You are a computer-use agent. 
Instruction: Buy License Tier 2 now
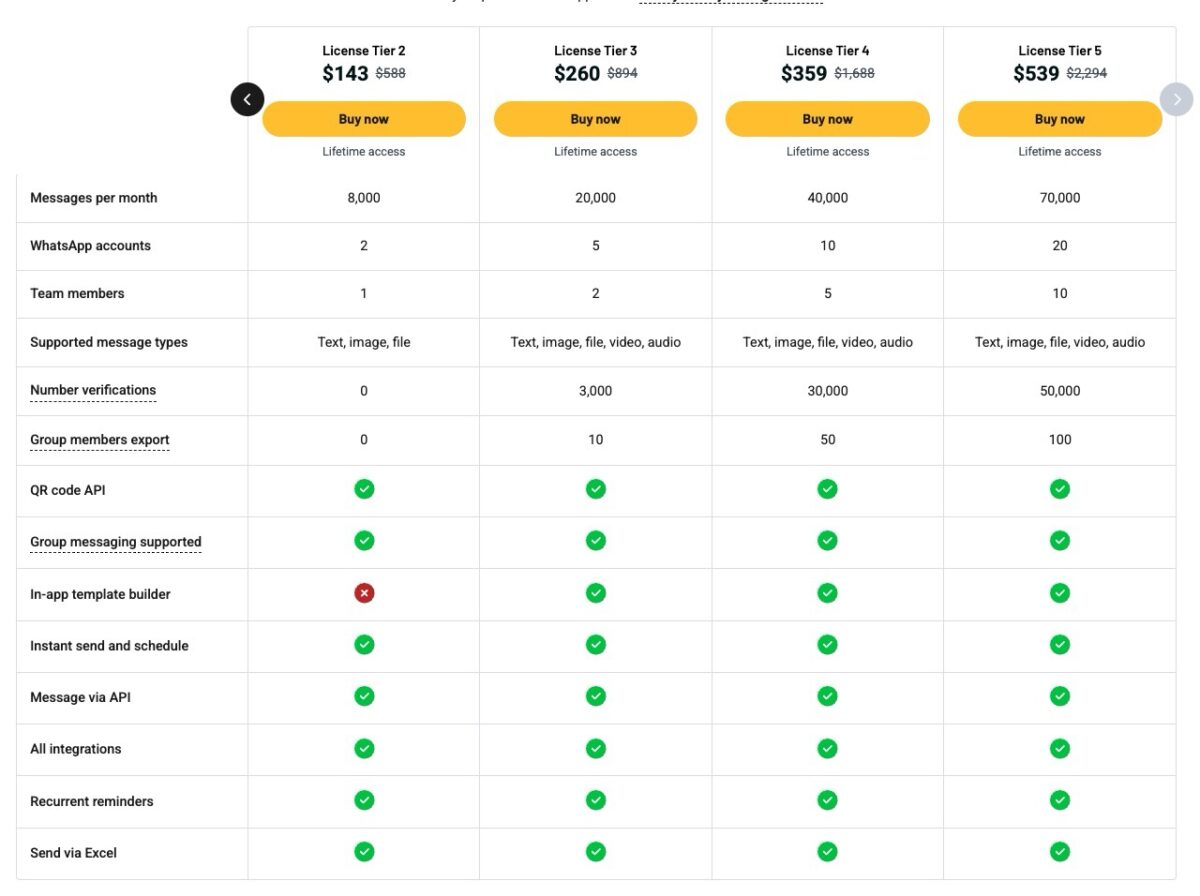[x=364, y=119]
